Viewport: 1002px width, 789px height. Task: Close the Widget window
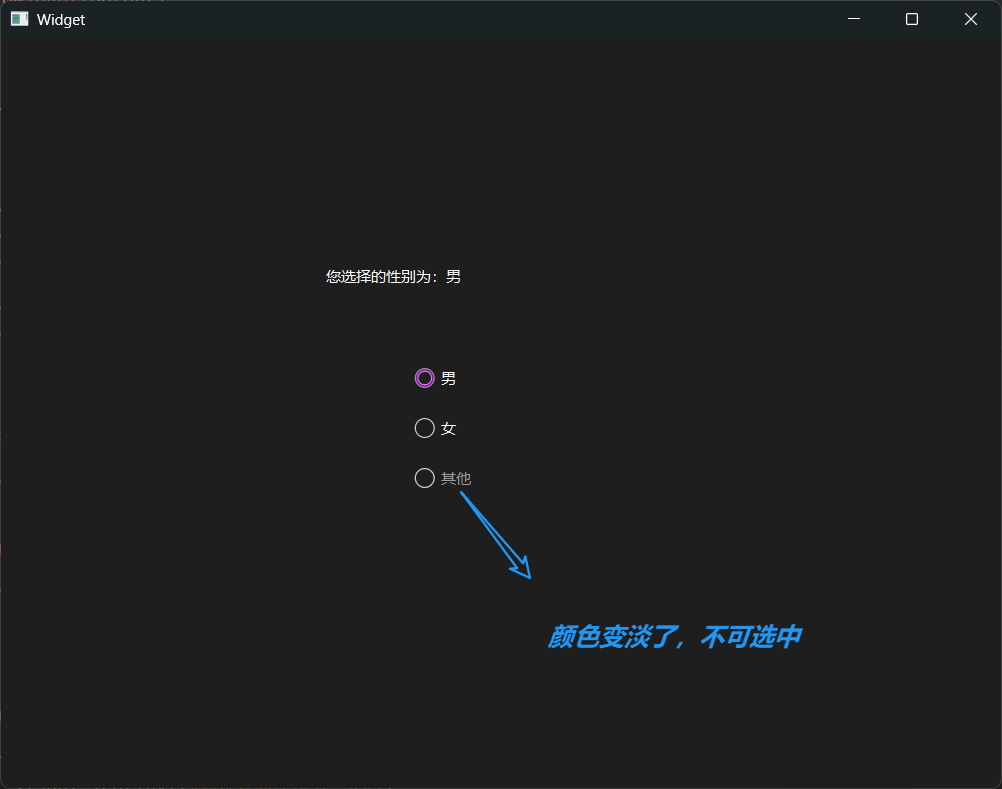(x=971, y=19)
